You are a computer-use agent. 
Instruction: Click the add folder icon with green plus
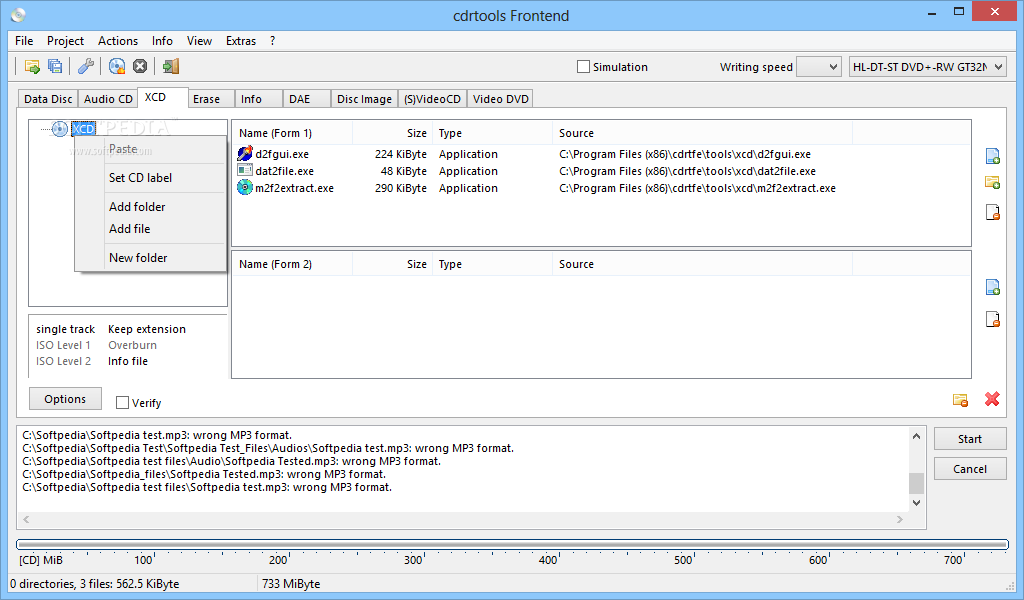pos(992,183)
